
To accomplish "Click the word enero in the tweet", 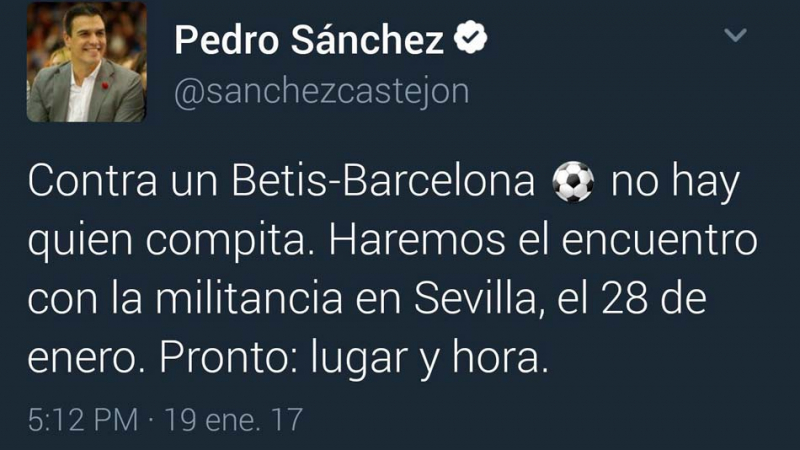I will 83,359.
